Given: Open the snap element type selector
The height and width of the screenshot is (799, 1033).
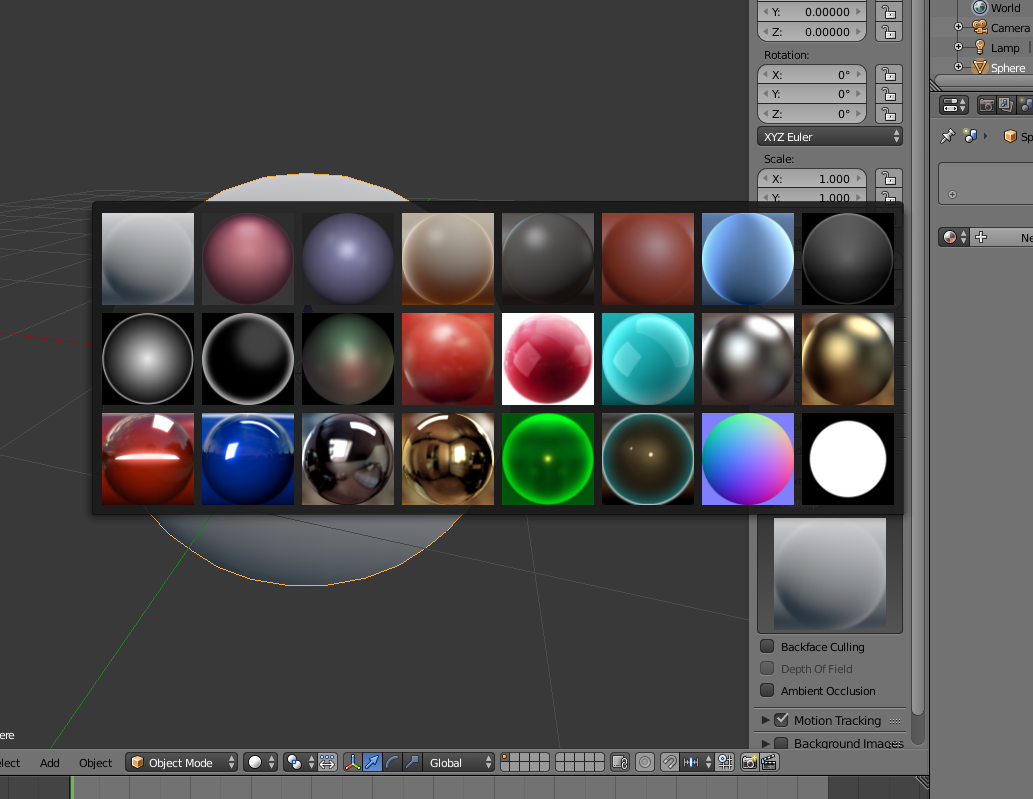Looking at the screenshot, I should pyautogui.click(x=696, y=762).
